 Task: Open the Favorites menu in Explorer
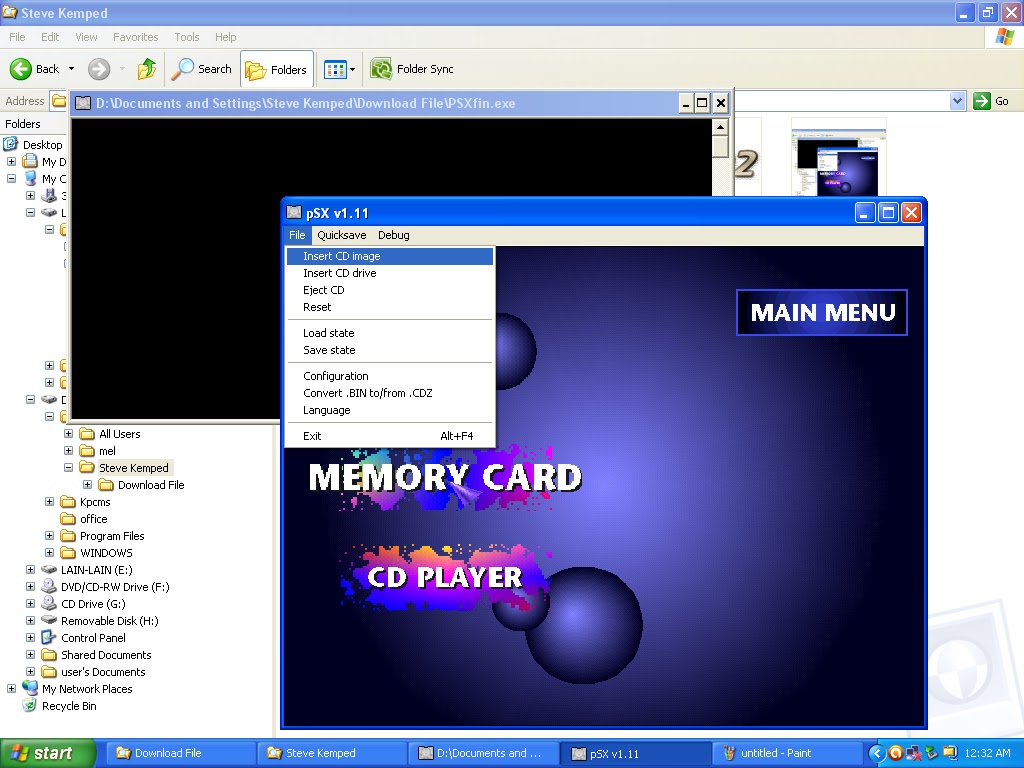135,37
